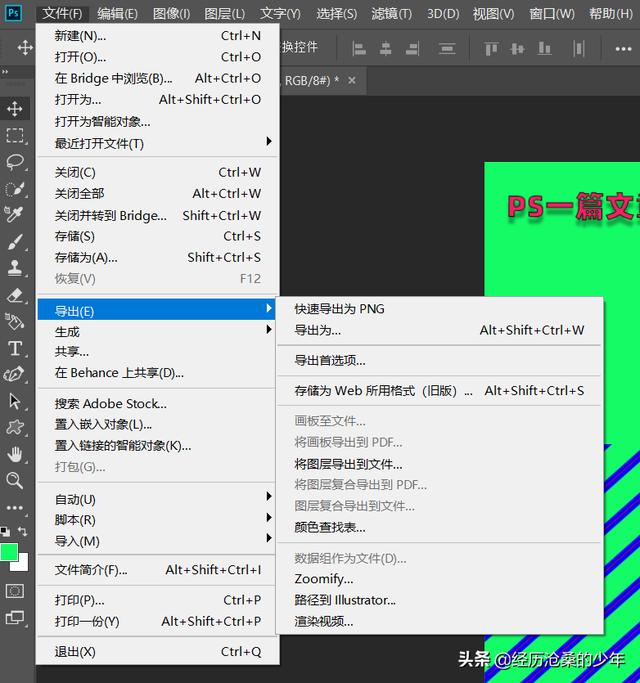Viewport: 640px width, 683px height.
Task: Open the 滤镜(T) Filter menu
Action: coord(391,14)
